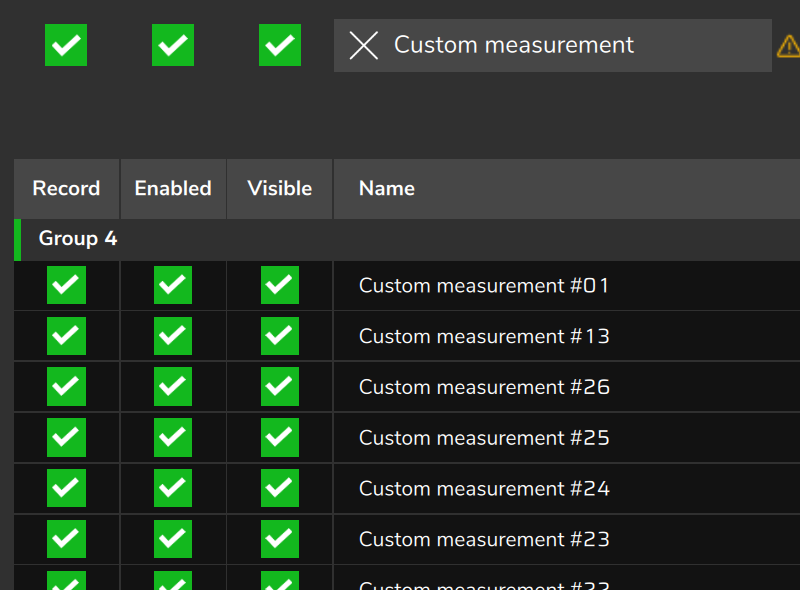The image size is (800, 590).
Task: Select Custom measurement #24 name
Action: click(484, 489)
